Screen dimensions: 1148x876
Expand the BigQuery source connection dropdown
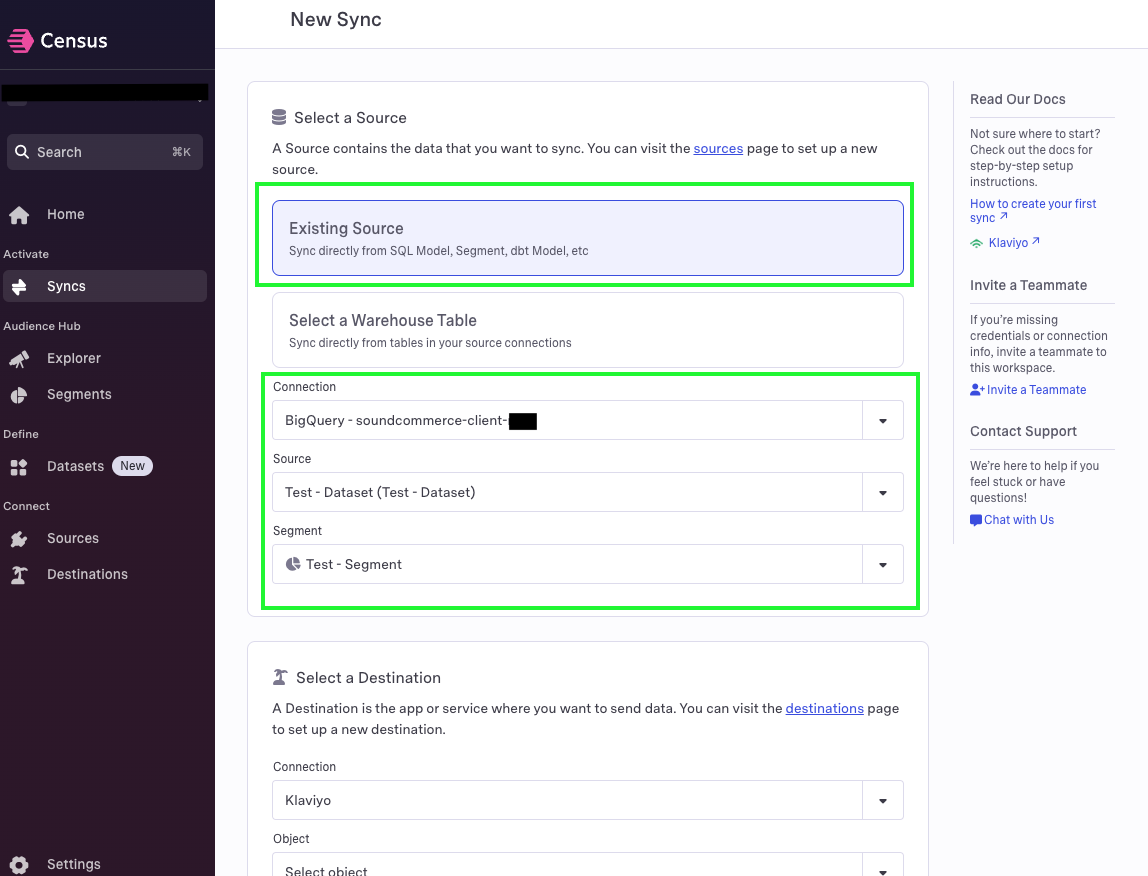(x=883, y=420)
